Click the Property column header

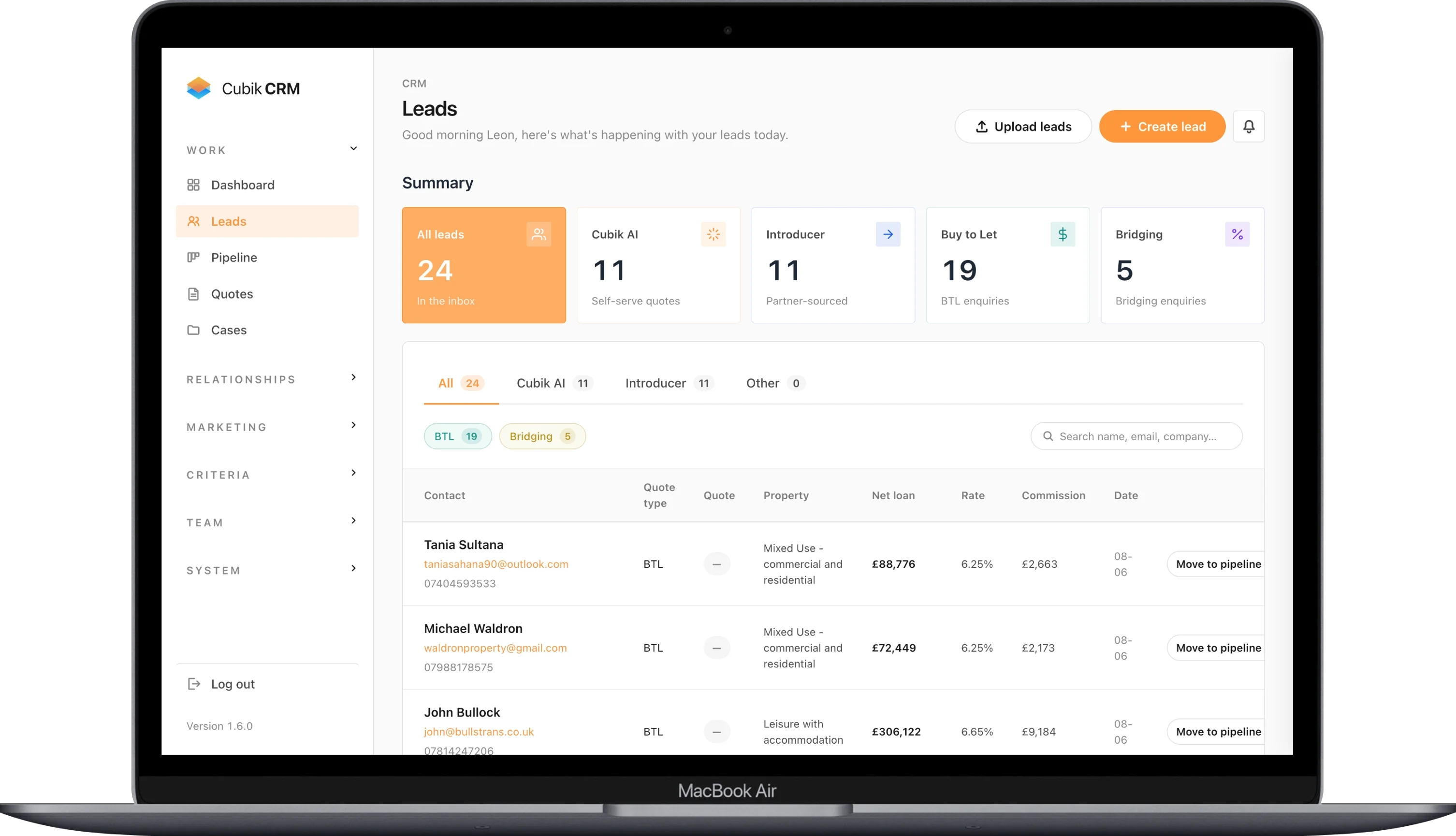(x=786, y=495)
